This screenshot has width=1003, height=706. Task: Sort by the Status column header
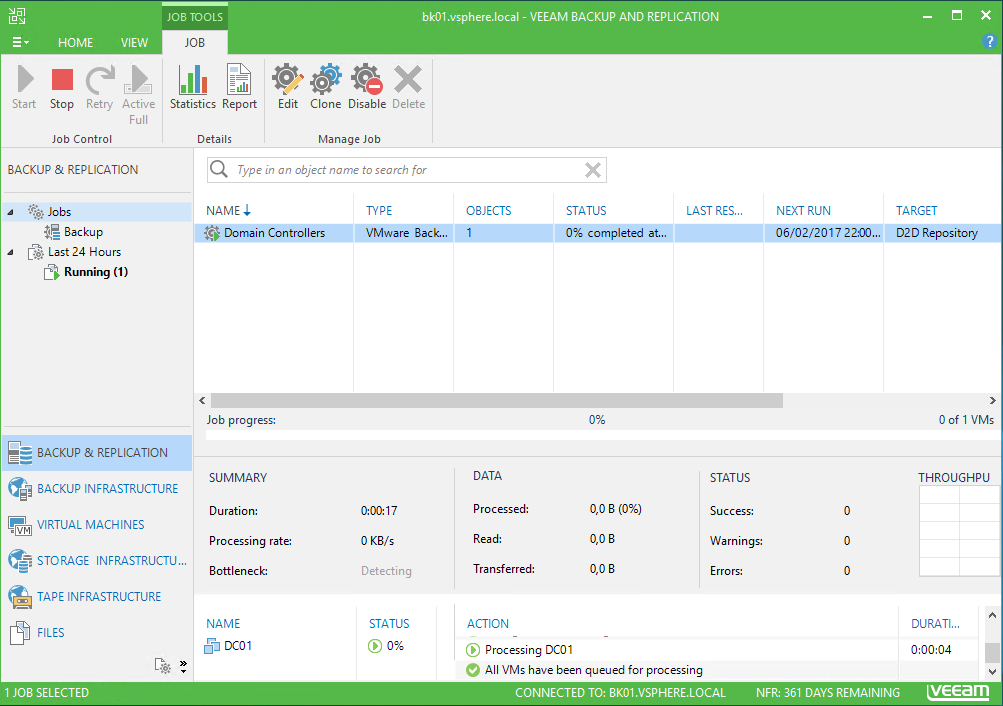[x=586, y=210]
